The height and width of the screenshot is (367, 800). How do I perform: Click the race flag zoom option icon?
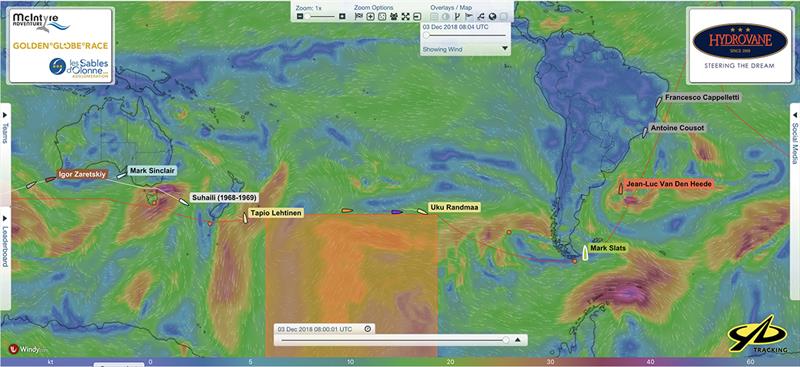(x=359, y=16)
